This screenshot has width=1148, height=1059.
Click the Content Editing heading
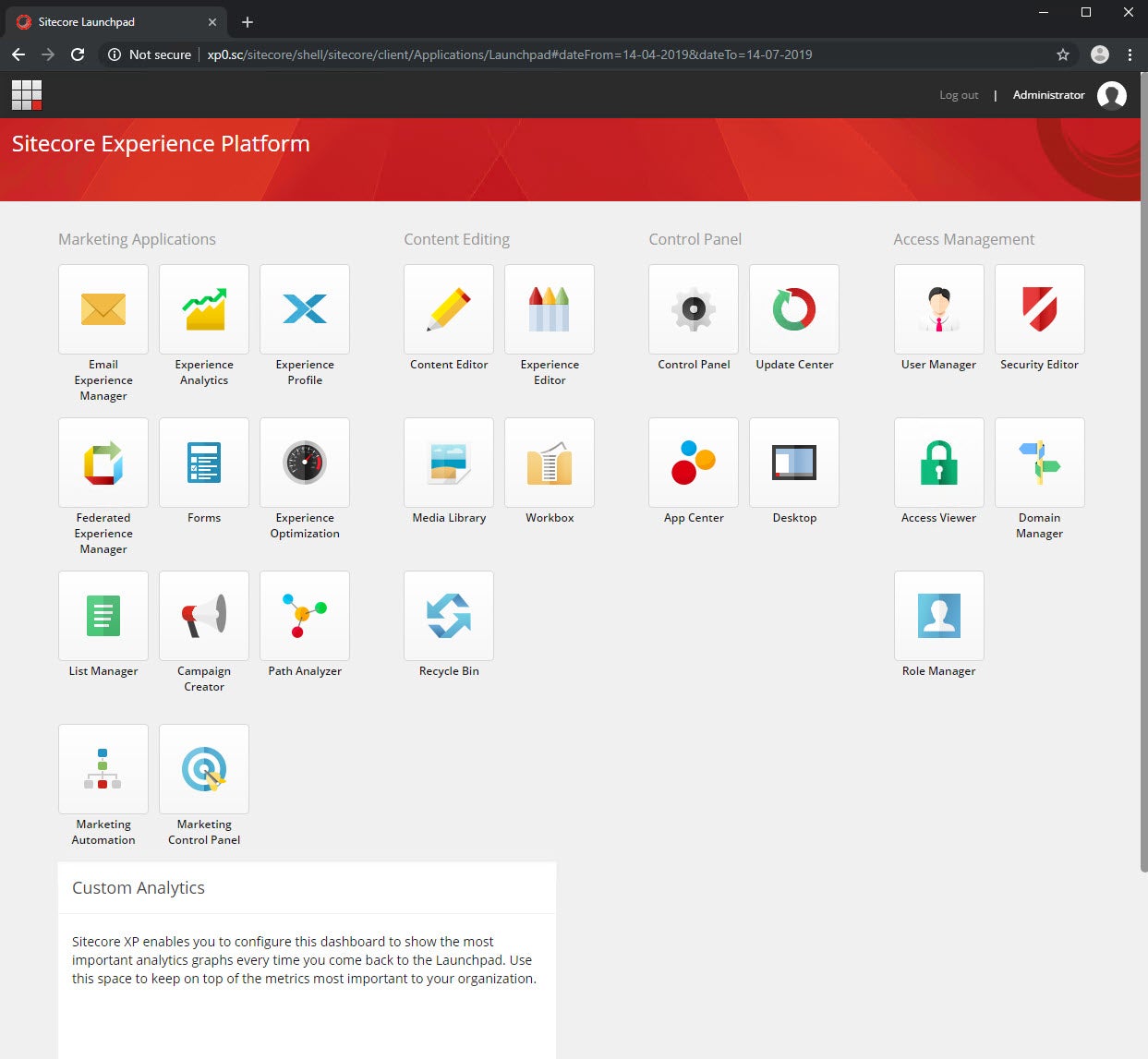point(456,239)
